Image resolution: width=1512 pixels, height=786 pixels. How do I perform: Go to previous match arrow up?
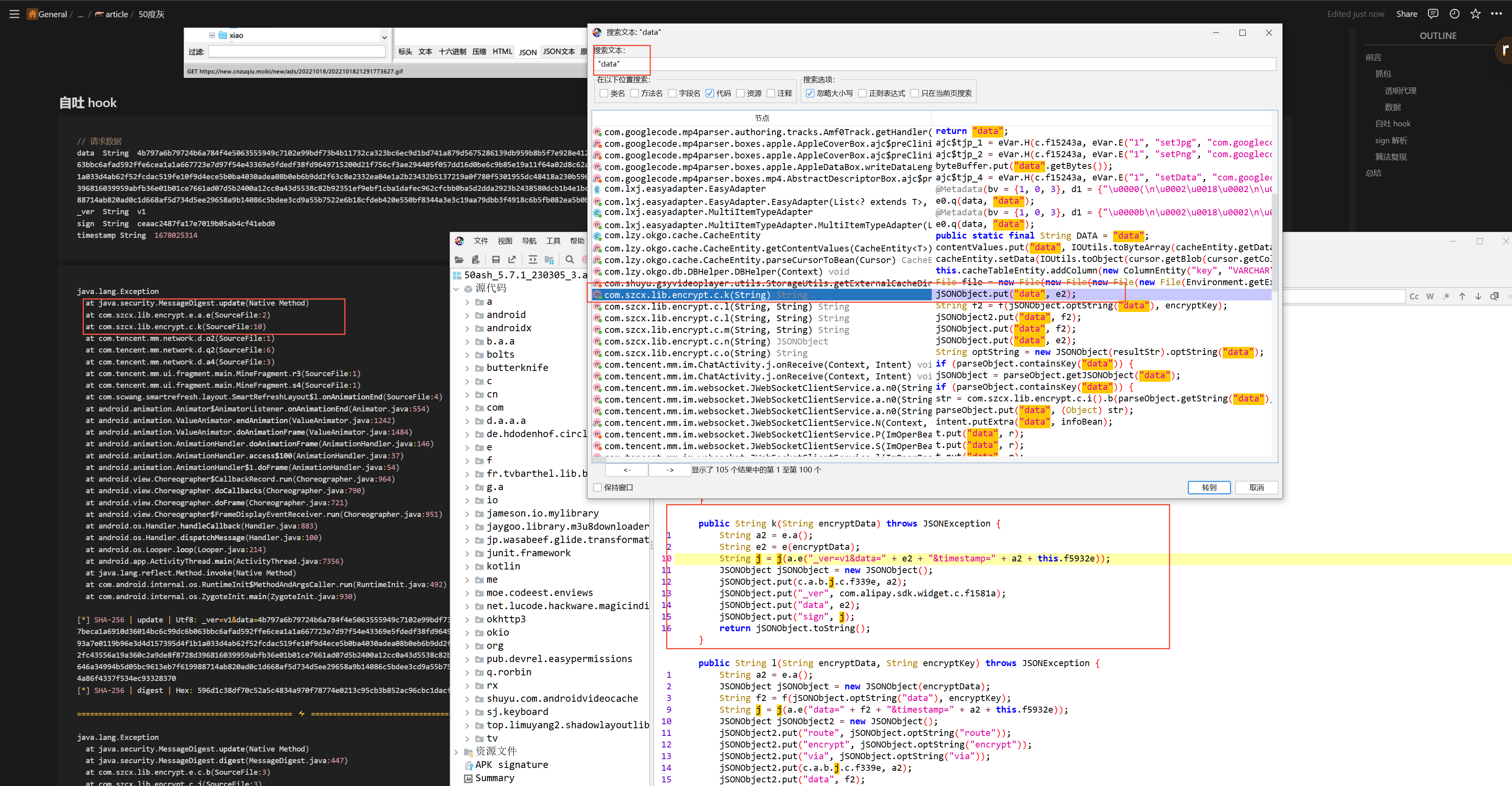click(x=1462, y=296)
